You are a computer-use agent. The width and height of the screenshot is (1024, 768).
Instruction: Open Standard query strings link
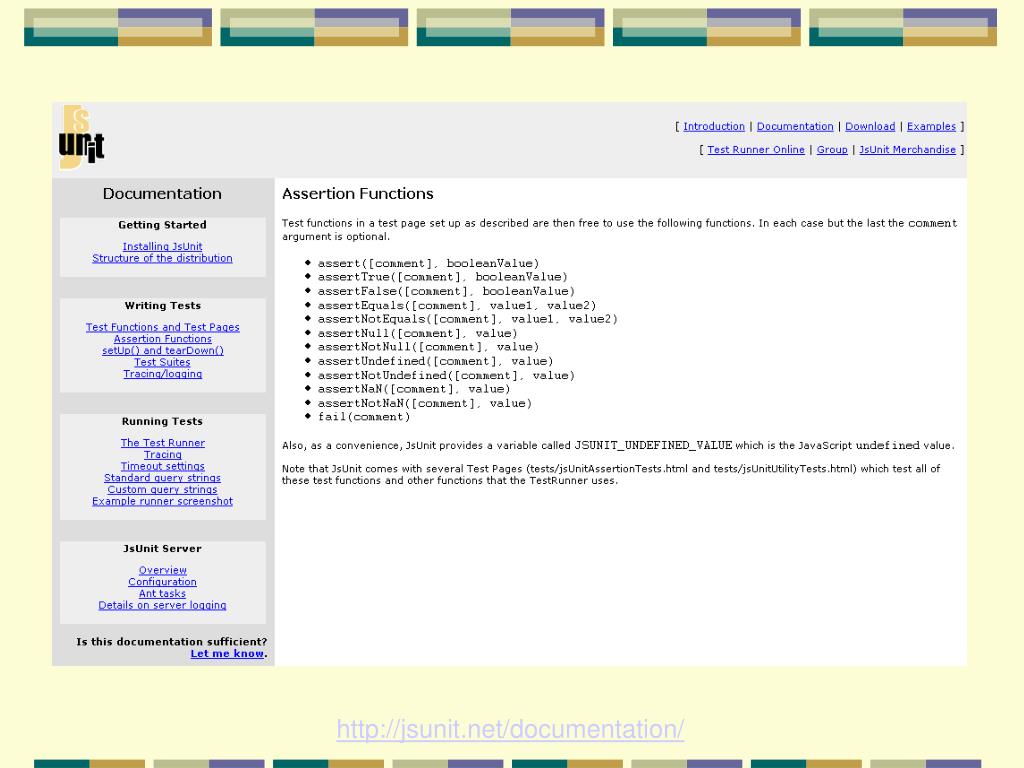click(x=163, y=478)
